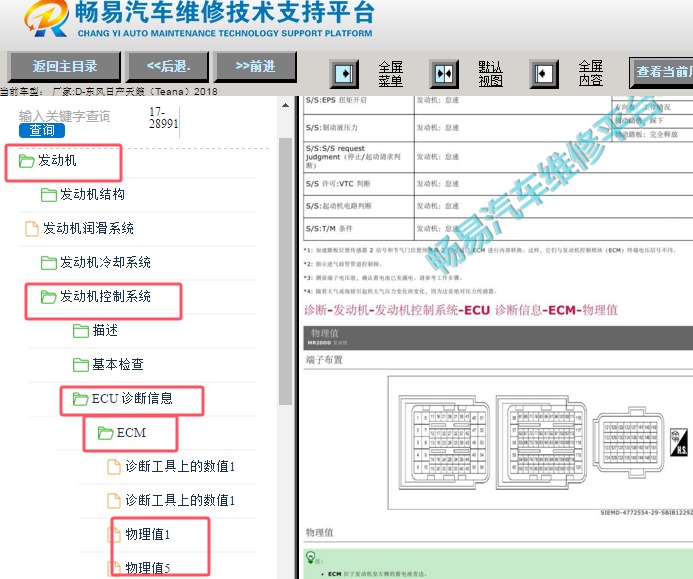Screen dimensions: 693x579
Task: Open the 查看当前 button at the toolbar edge
Action: coord(661,72)
